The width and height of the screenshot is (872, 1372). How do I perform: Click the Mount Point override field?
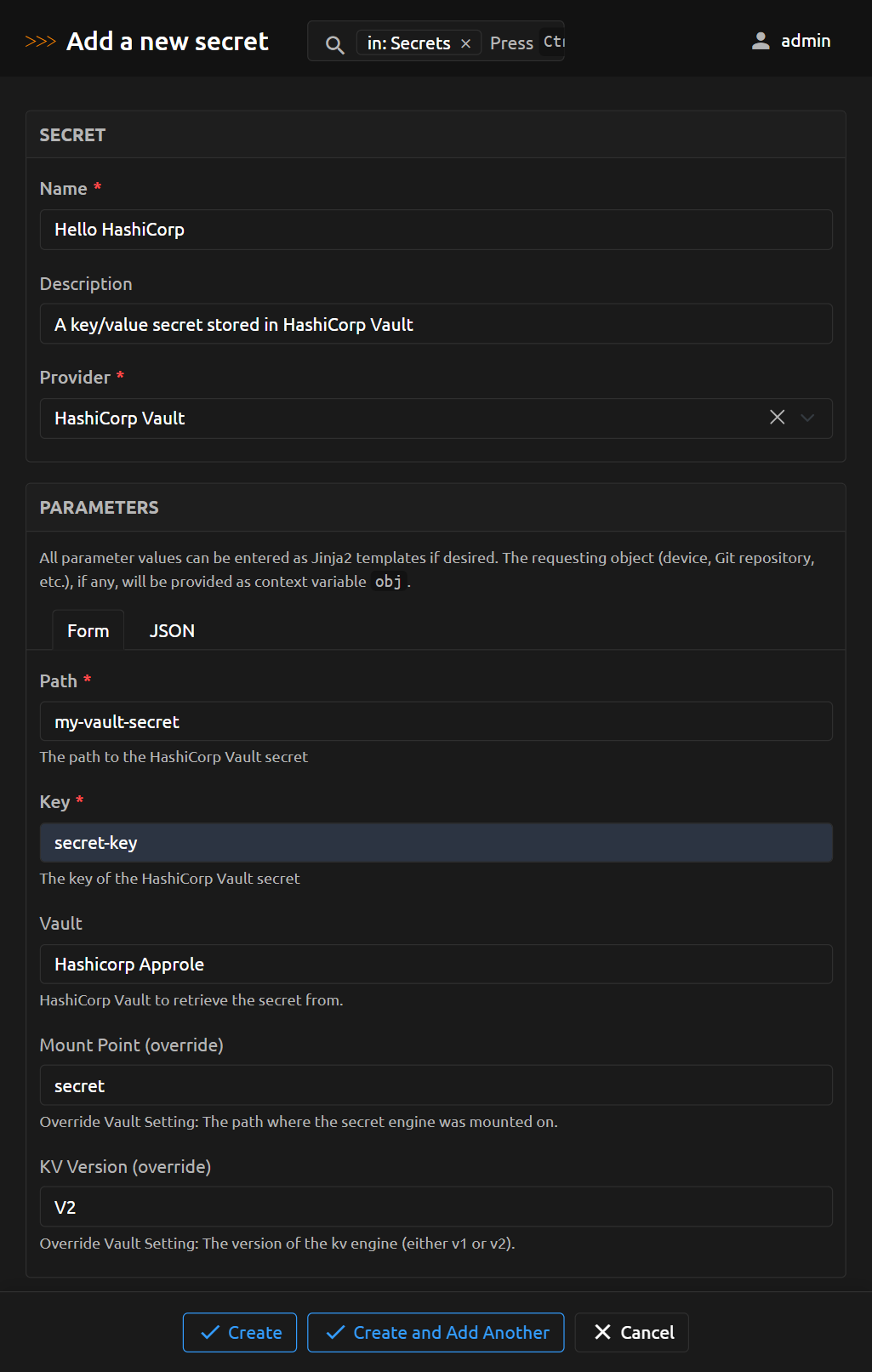436,1085
